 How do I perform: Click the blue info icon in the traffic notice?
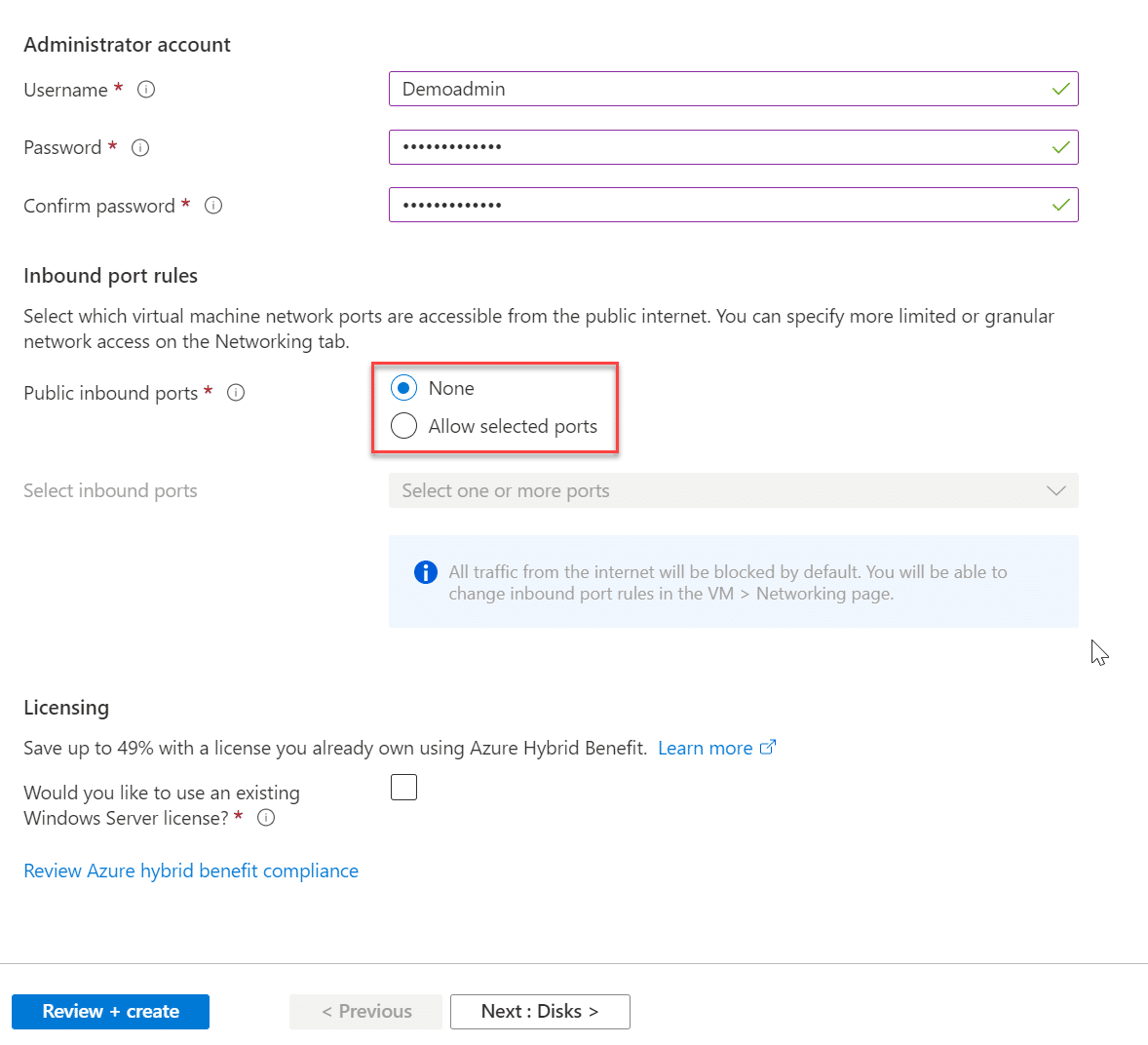[x=425, y=572]
